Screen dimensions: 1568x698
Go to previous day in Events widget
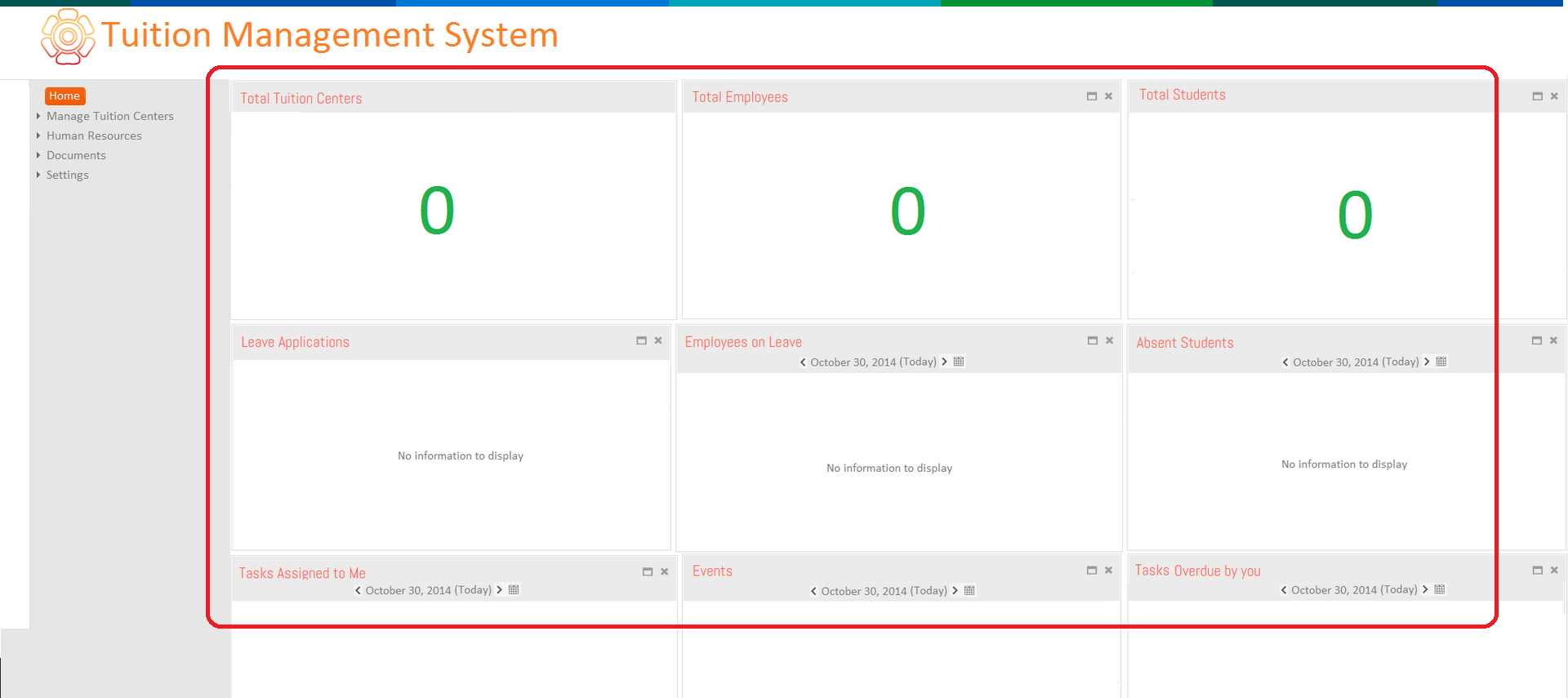[x=813, y=591]
